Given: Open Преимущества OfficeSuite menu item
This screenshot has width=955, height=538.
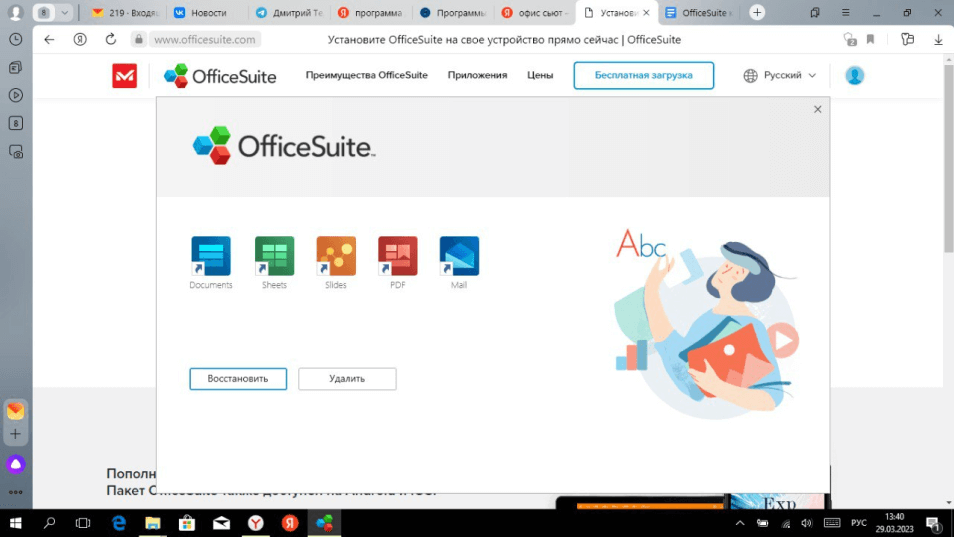Looking at the screenshot, I should 367,75.
